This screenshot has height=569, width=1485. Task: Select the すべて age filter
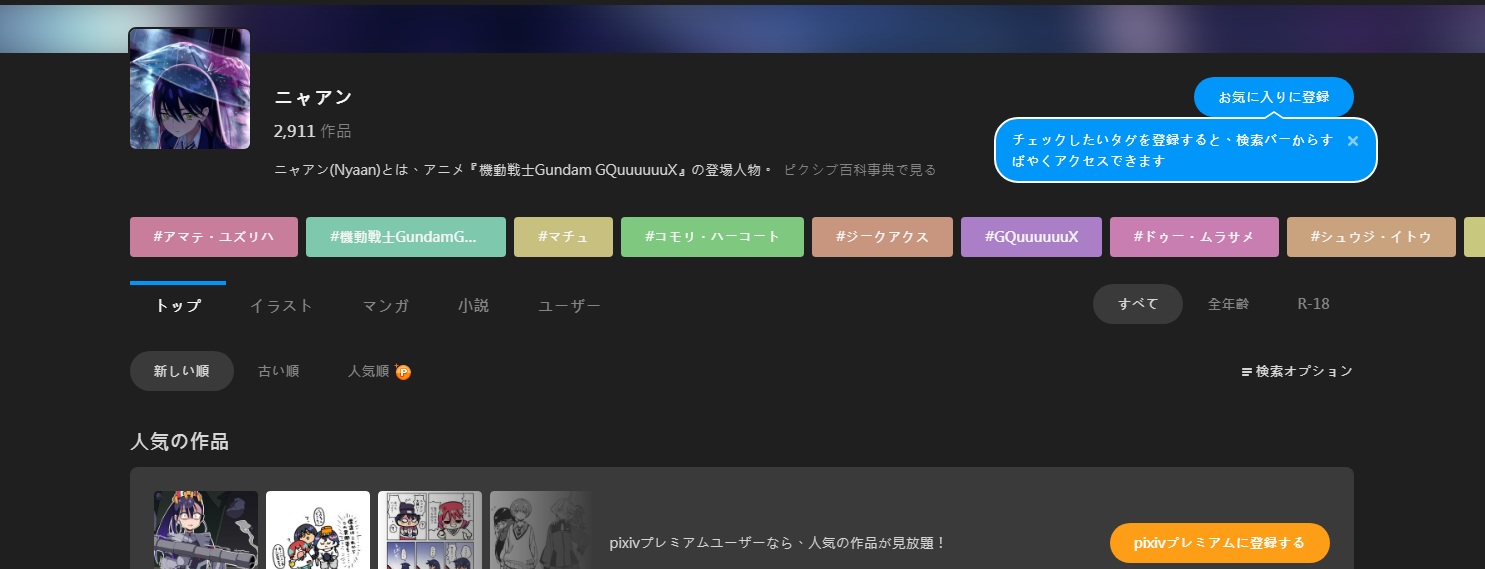pos(1138,304)
